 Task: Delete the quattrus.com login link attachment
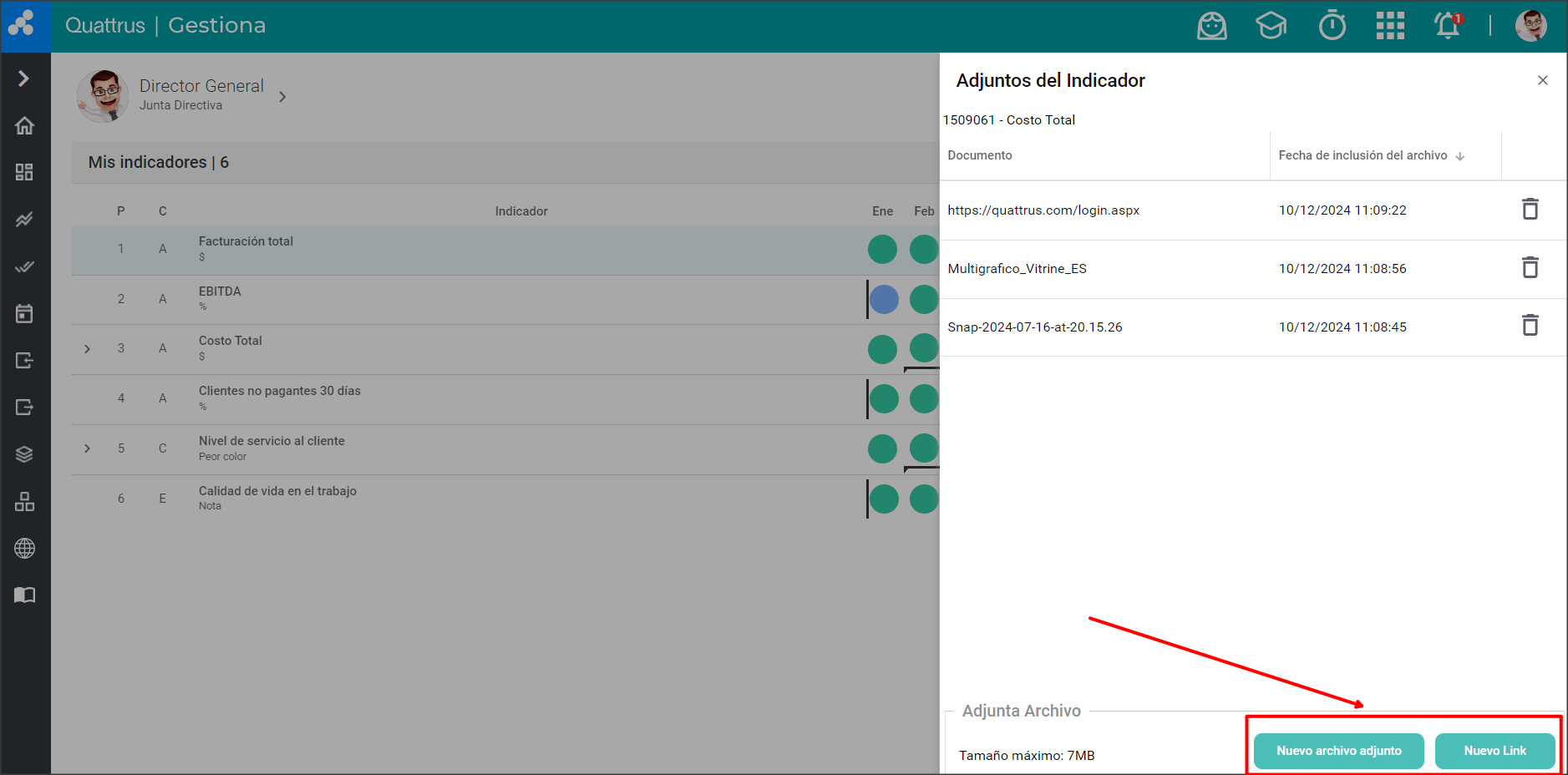tap(1530, 210)
